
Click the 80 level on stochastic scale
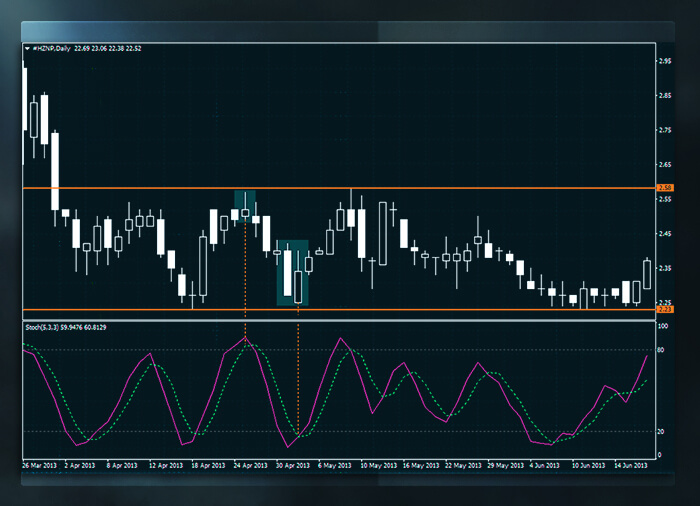662,350
